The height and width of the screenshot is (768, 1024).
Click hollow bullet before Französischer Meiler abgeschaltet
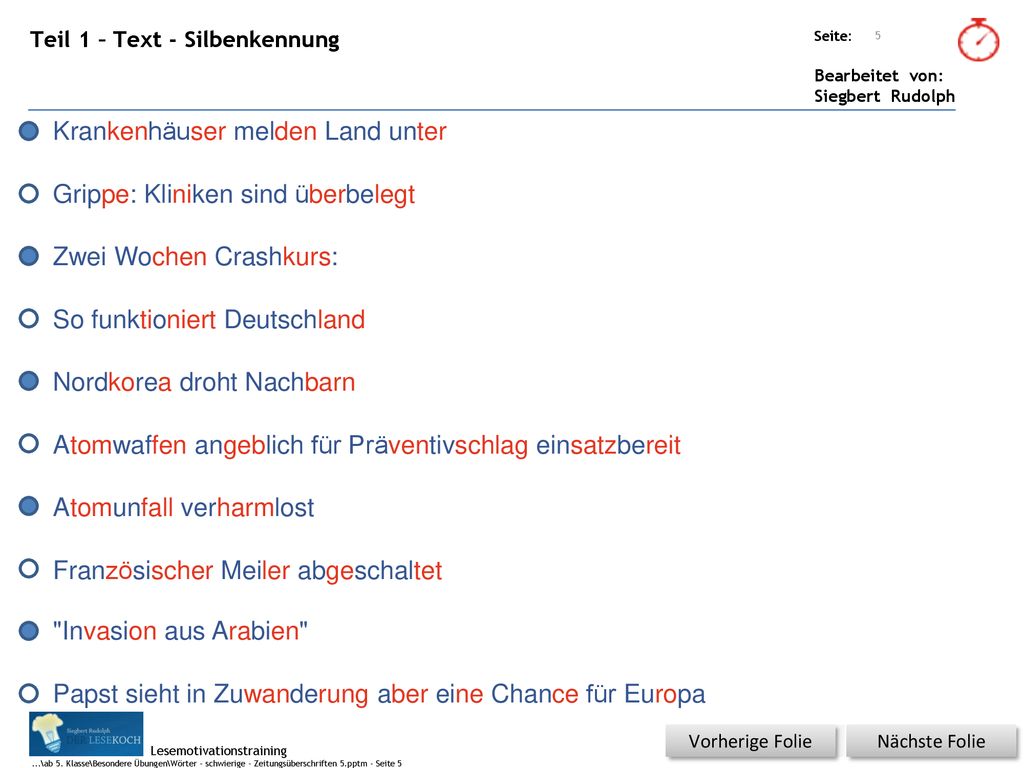click(29, 569)
